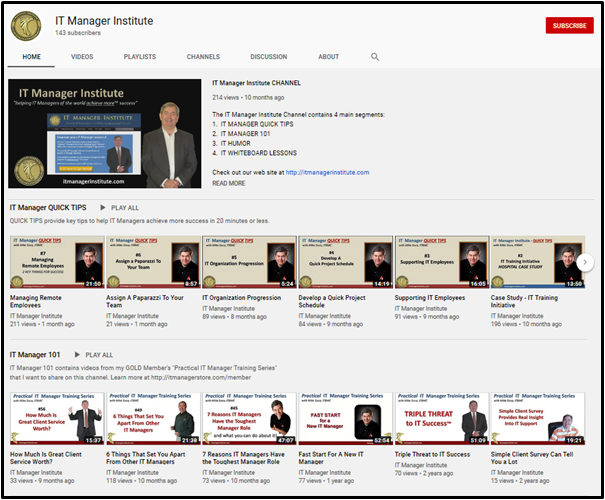Open the DISCUSSION tab
Screen dimensions: 605x500
(269, 57)
